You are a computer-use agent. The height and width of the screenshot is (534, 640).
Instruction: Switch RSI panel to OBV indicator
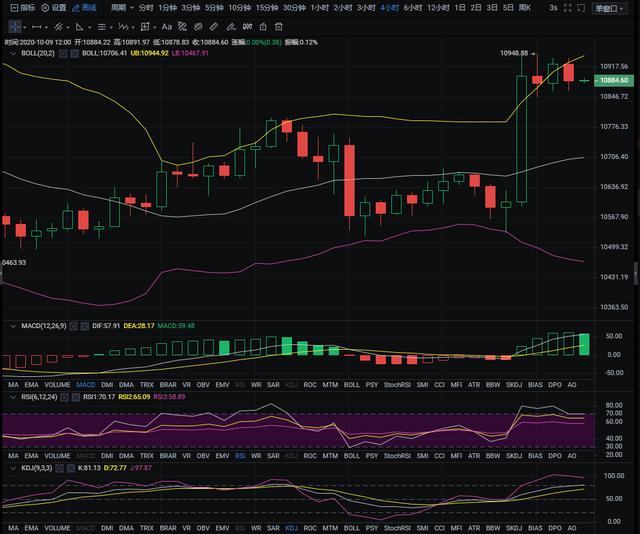pos(203,456)
